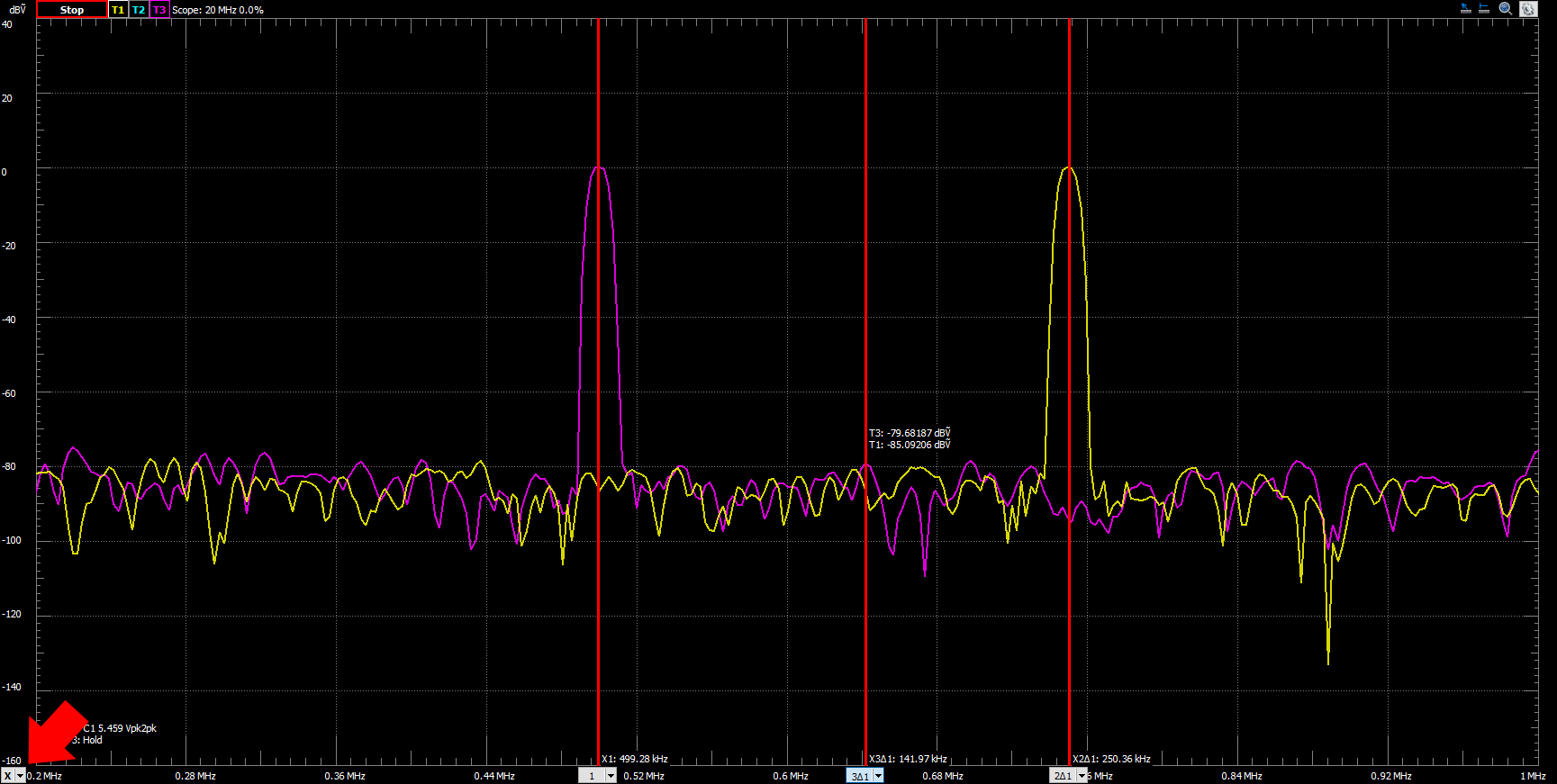Click the 'X2Δ1: 250.36 kHz' label

point(1111,759)
